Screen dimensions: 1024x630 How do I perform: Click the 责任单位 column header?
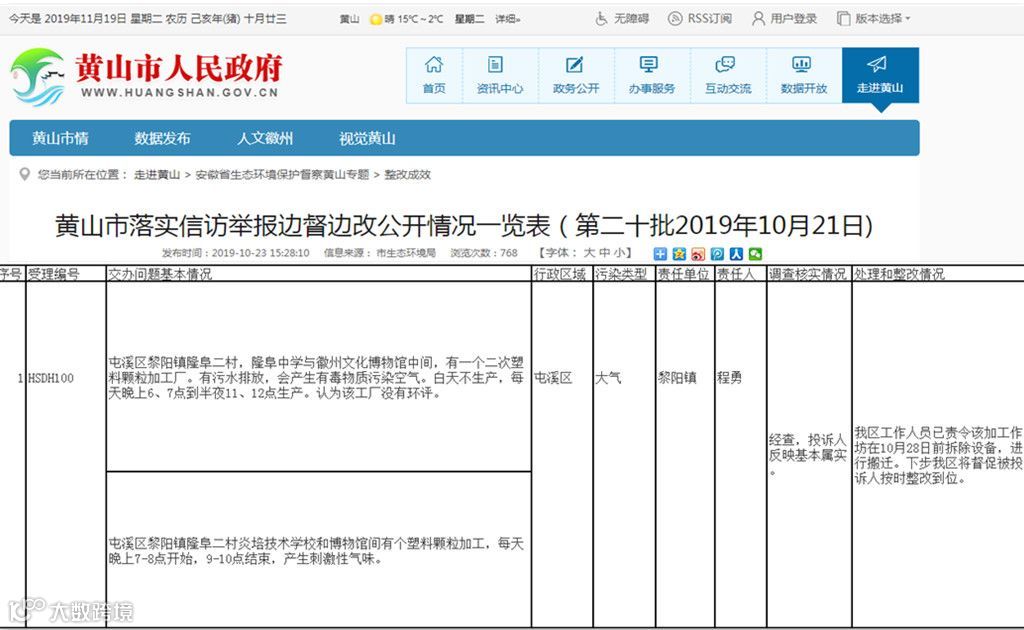point(683,274)
